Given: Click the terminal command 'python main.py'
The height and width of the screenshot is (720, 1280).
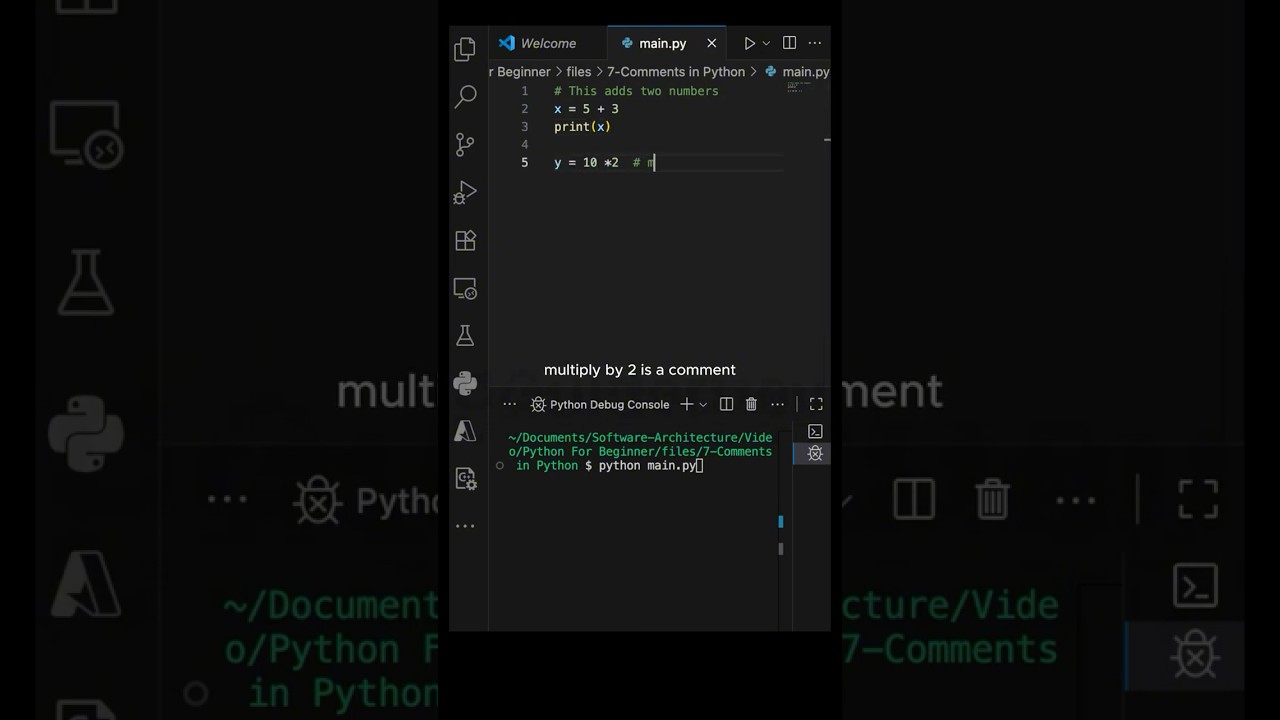Looking at the screenshot, I should pyautogui.click(x=647, y=466).
